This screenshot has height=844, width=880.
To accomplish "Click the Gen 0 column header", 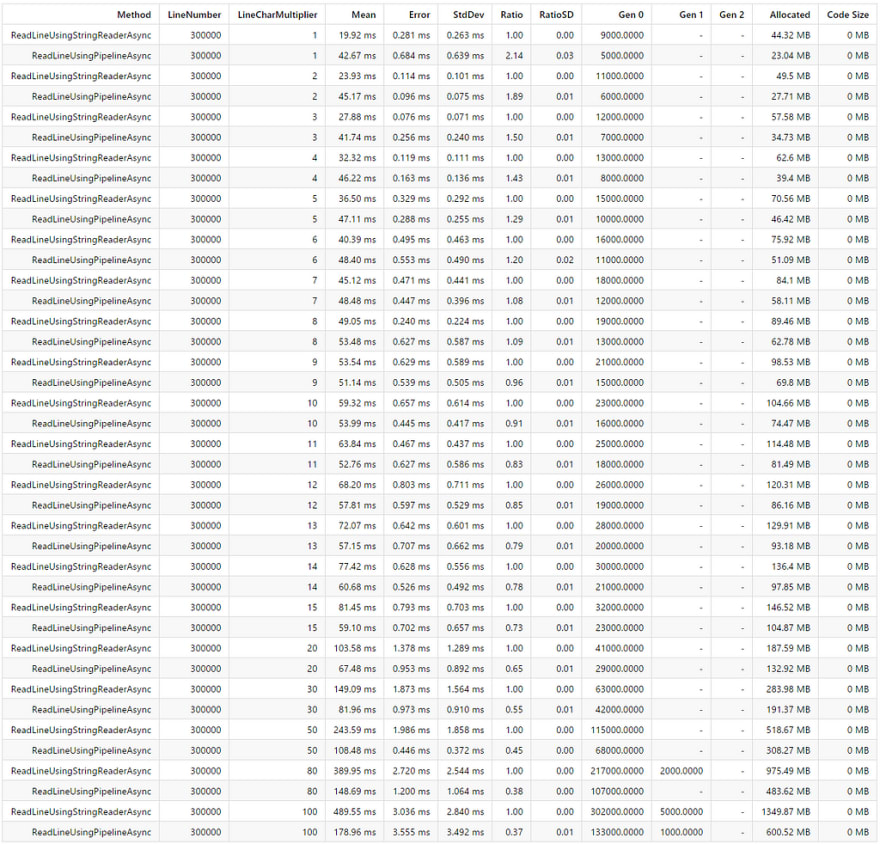I will pos(631,15).
